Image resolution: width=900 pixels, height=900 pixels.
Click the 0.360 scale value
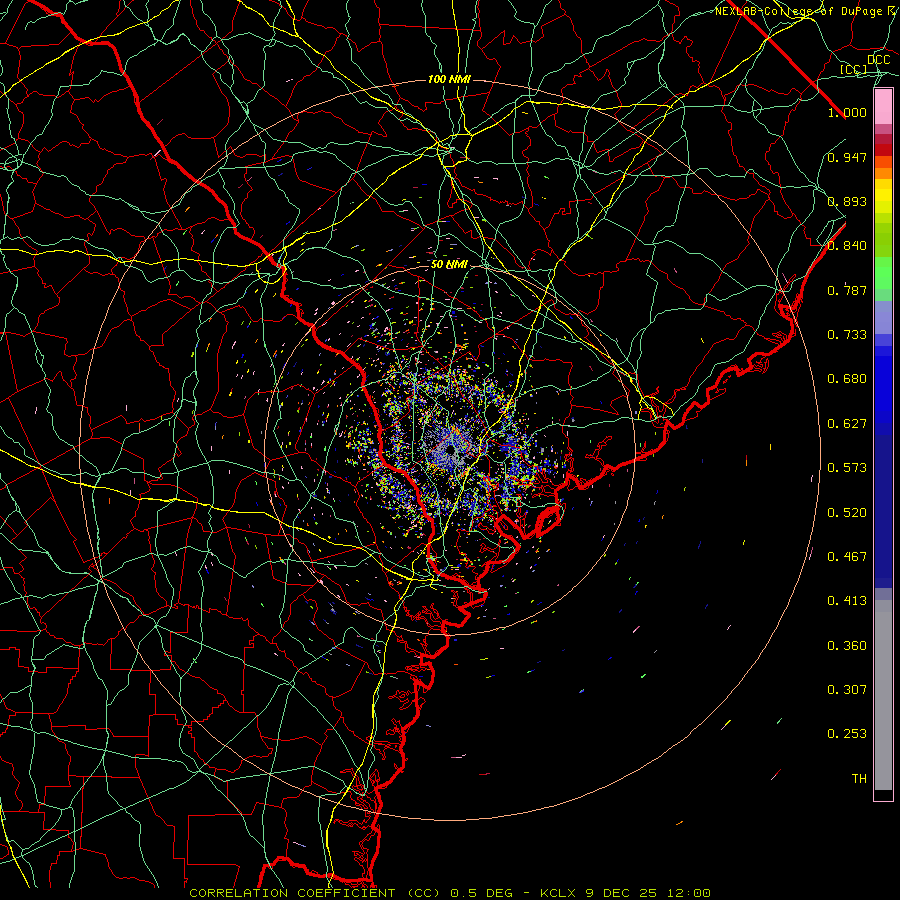click(x=847, y=646)
